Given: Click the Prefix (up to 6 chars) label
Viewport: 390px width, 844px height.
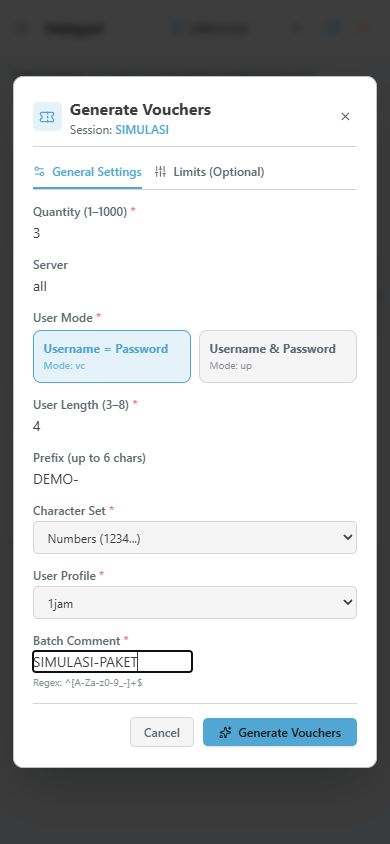Looking at the screenshot, I should pyautogui.click(x=89, y=458).
